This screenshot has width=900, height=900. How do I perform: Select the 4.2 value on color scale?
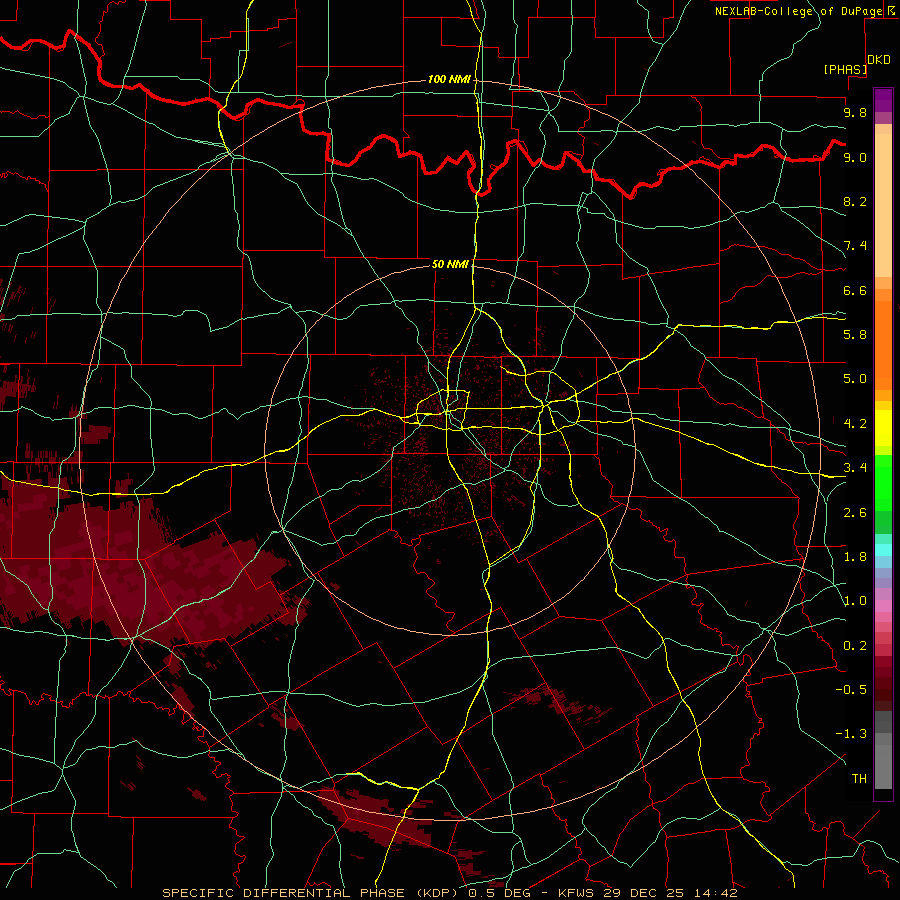tap(855, 424)
